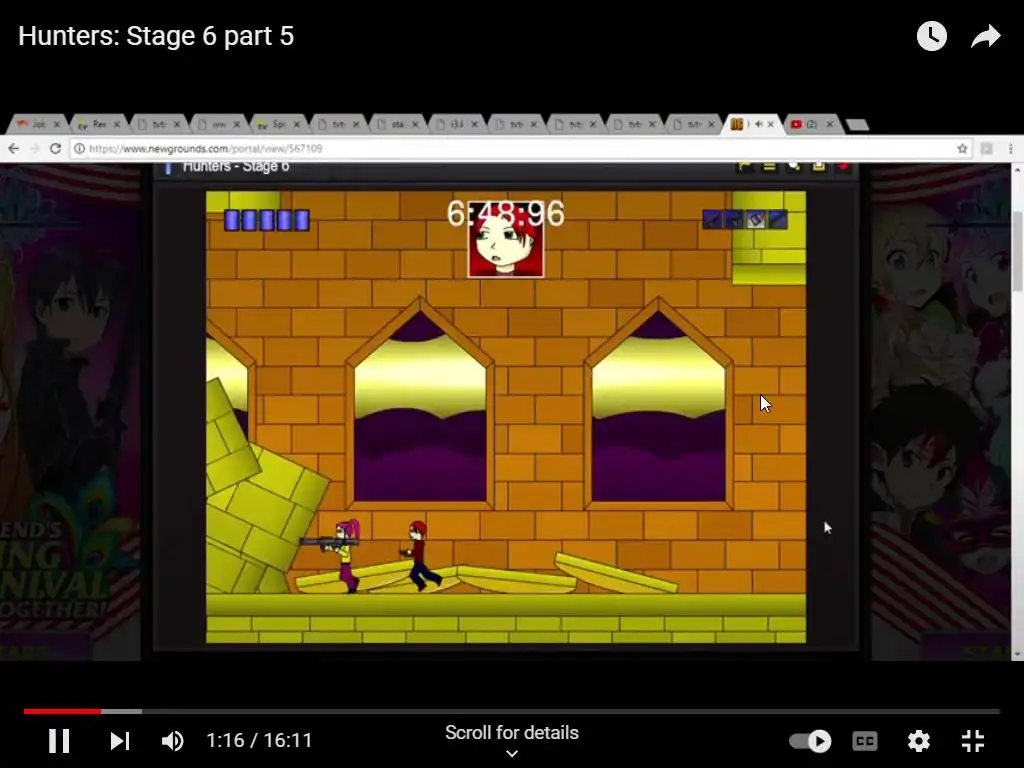This screenshot has height=768, width=1024.
Task: Click the red heart favorite icon
Action: 843,167
